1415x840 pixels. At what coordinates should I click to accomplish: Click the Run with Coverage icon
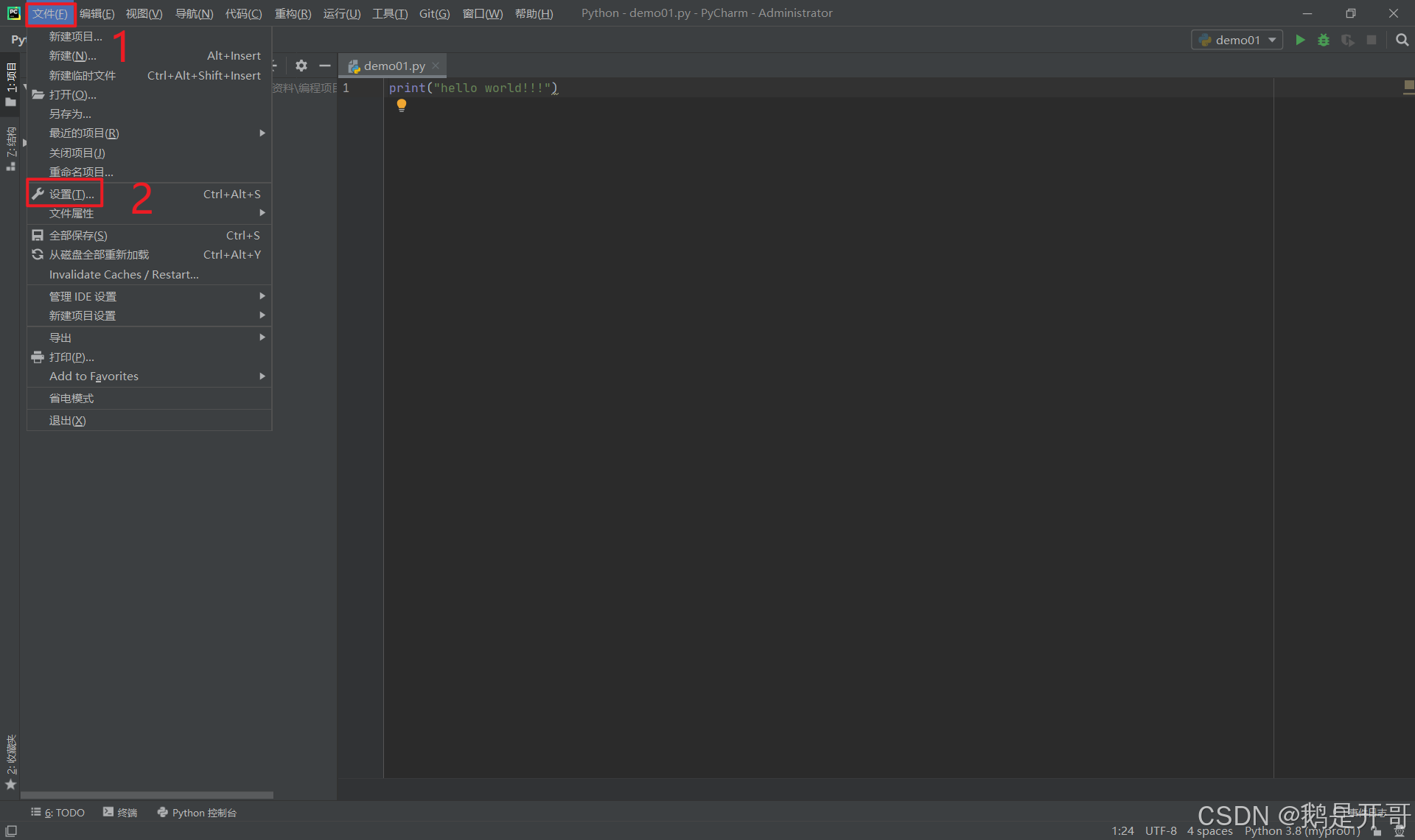1347,40
